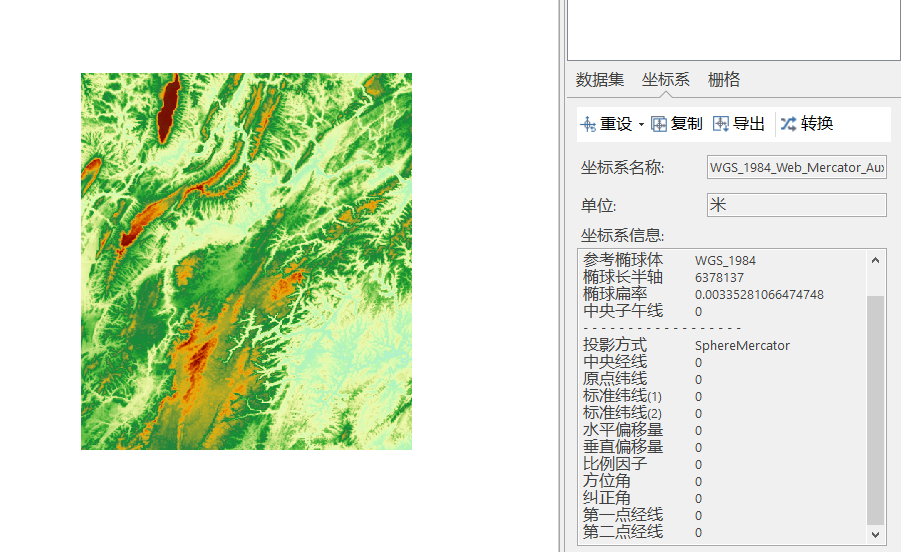The height and width of the screenshot is (552, 901).
Task: Click the 导出 button label
Action: click(749, 124)
